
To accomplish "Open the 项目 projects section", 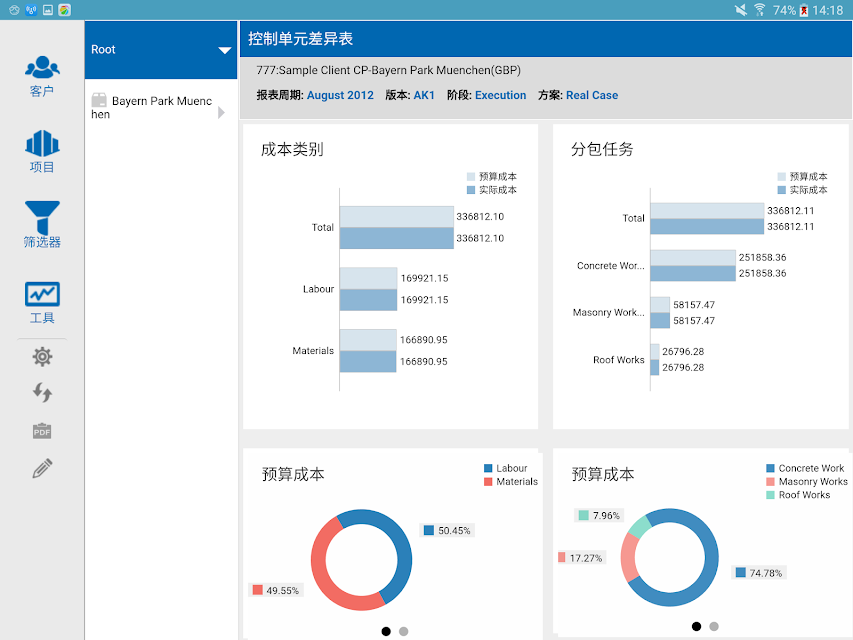I will pyautogui.click(x=42, y=151).
